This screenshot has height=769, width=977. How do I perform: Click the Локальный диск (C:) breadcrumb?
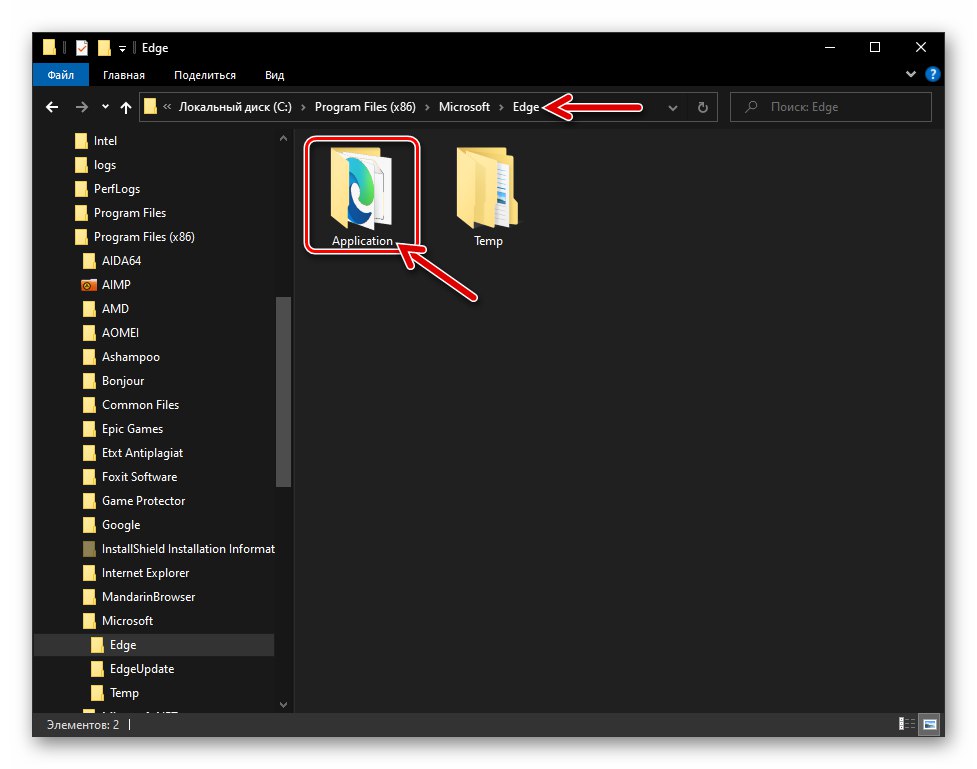pos(235,107)
